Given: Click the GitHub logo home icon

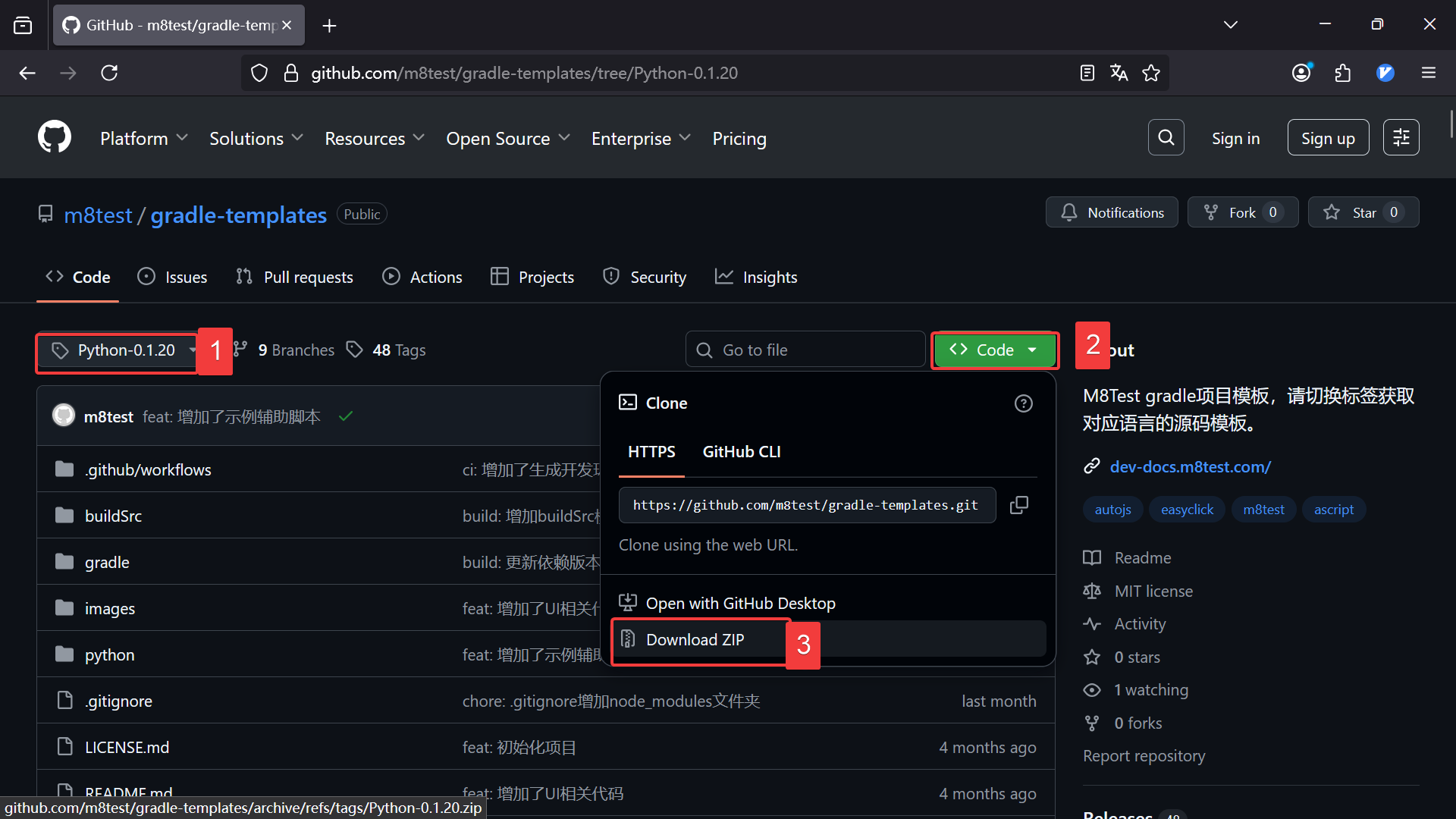Looking at the screenshot, I should pos(55,138).
